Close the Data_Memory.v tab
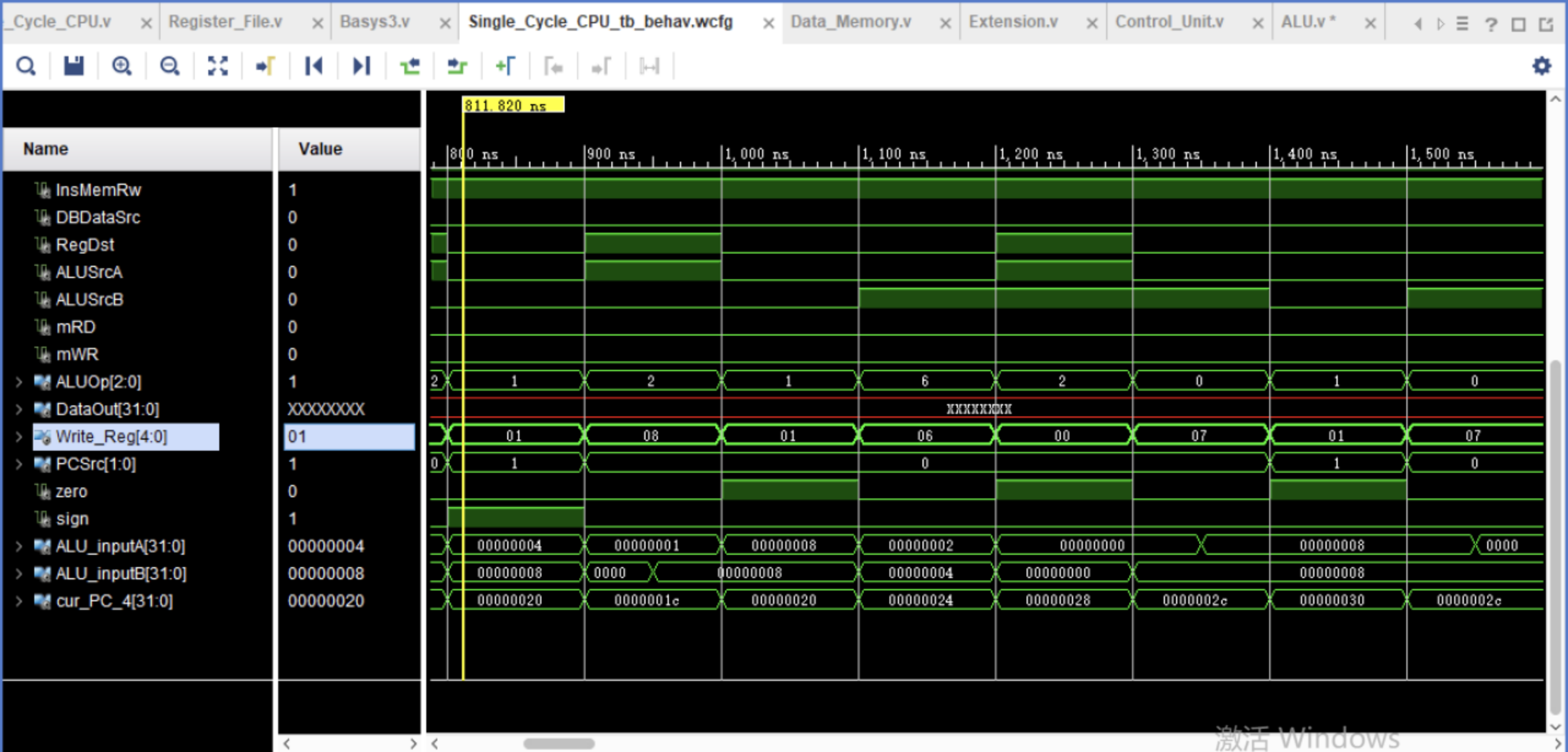The height and width of the screenshot is (752, 1568). tap(945, 23)
